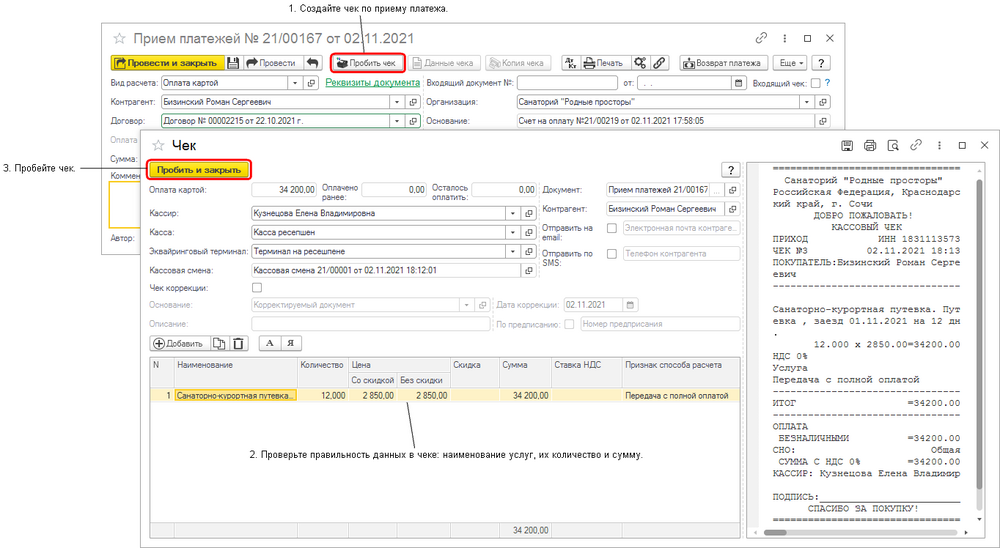Enable the 'Отправить на email' checkbox

pos(611,228)
